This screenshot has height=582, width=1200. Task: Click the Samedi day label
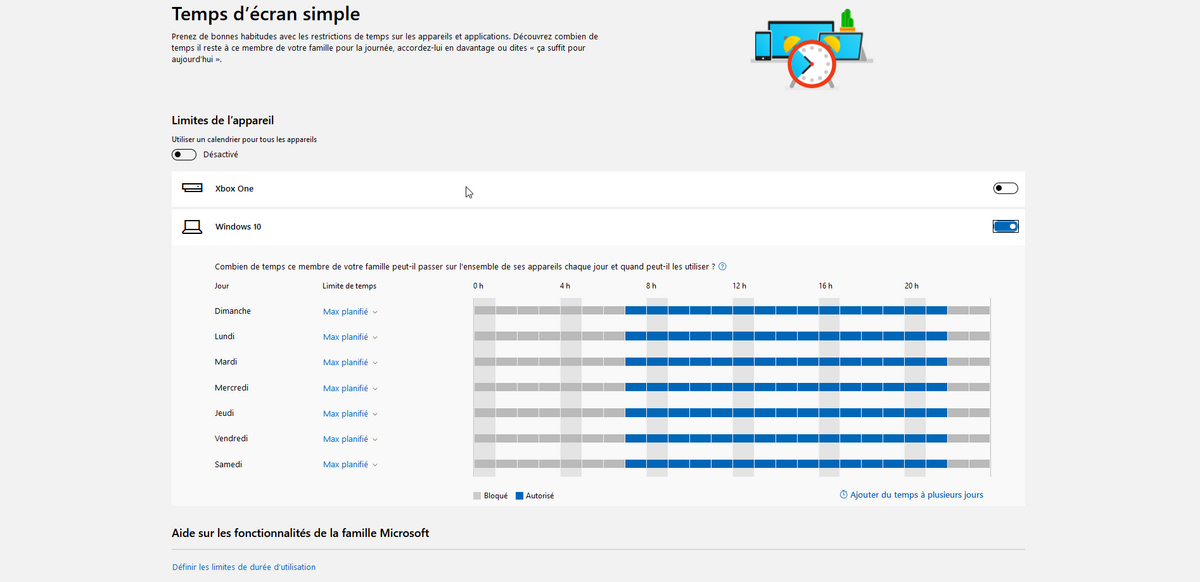coord(229,464)
